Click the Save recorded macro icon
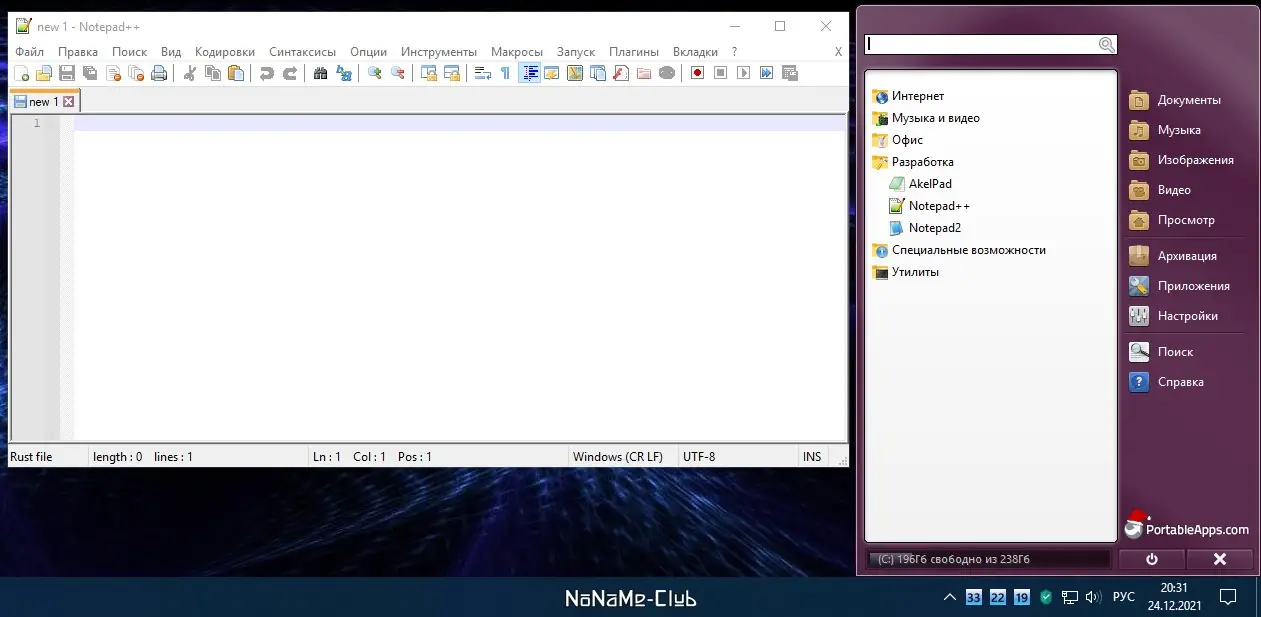 click(789, 73)
